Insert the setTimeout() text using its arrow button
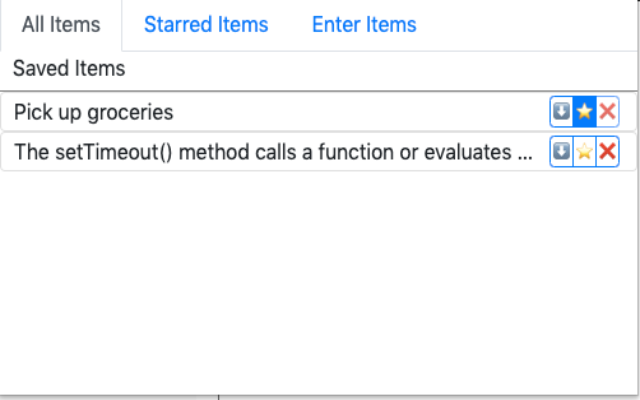 click(562, 152)
